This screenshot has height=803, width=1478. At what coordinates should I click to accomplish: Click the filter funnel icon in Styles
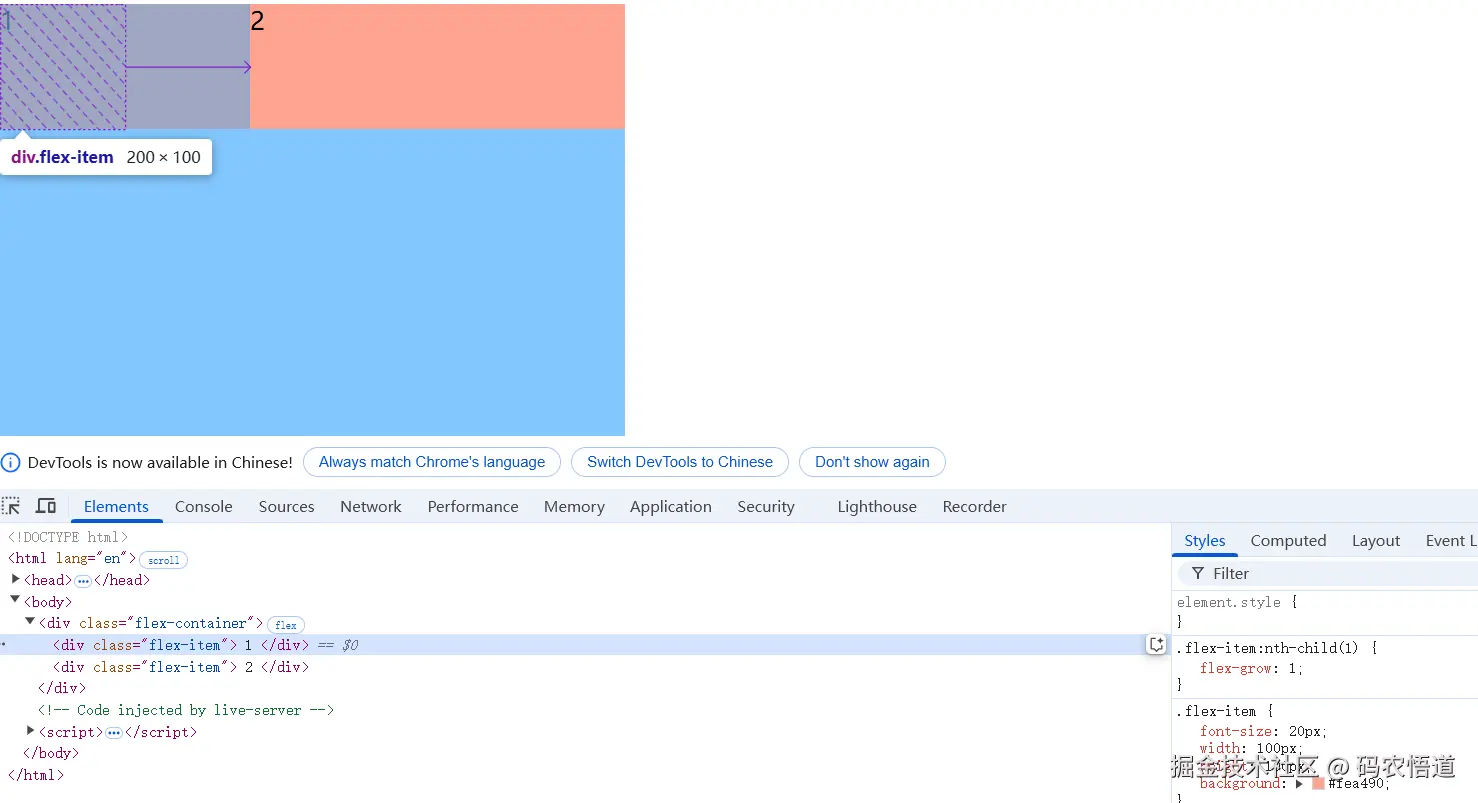1197,573
